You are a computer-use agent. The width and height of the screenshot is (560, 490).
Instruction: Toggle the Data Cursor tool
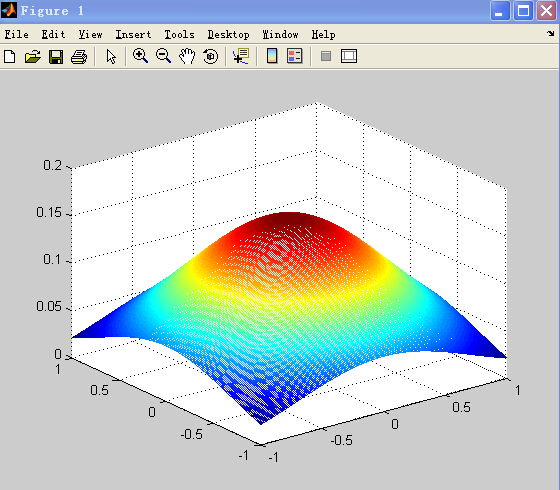241,56
